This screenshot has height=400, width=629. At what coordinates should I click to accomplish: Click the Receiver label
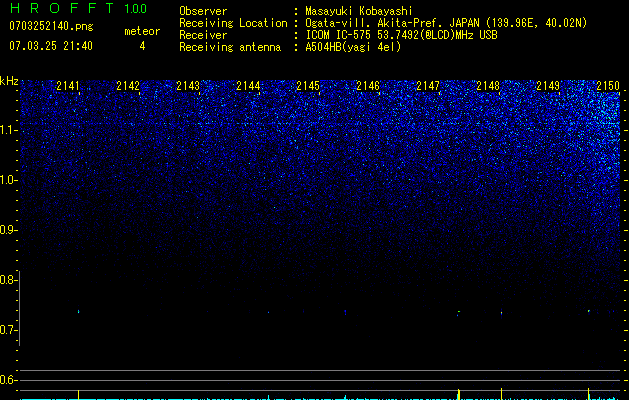(203, 35)
